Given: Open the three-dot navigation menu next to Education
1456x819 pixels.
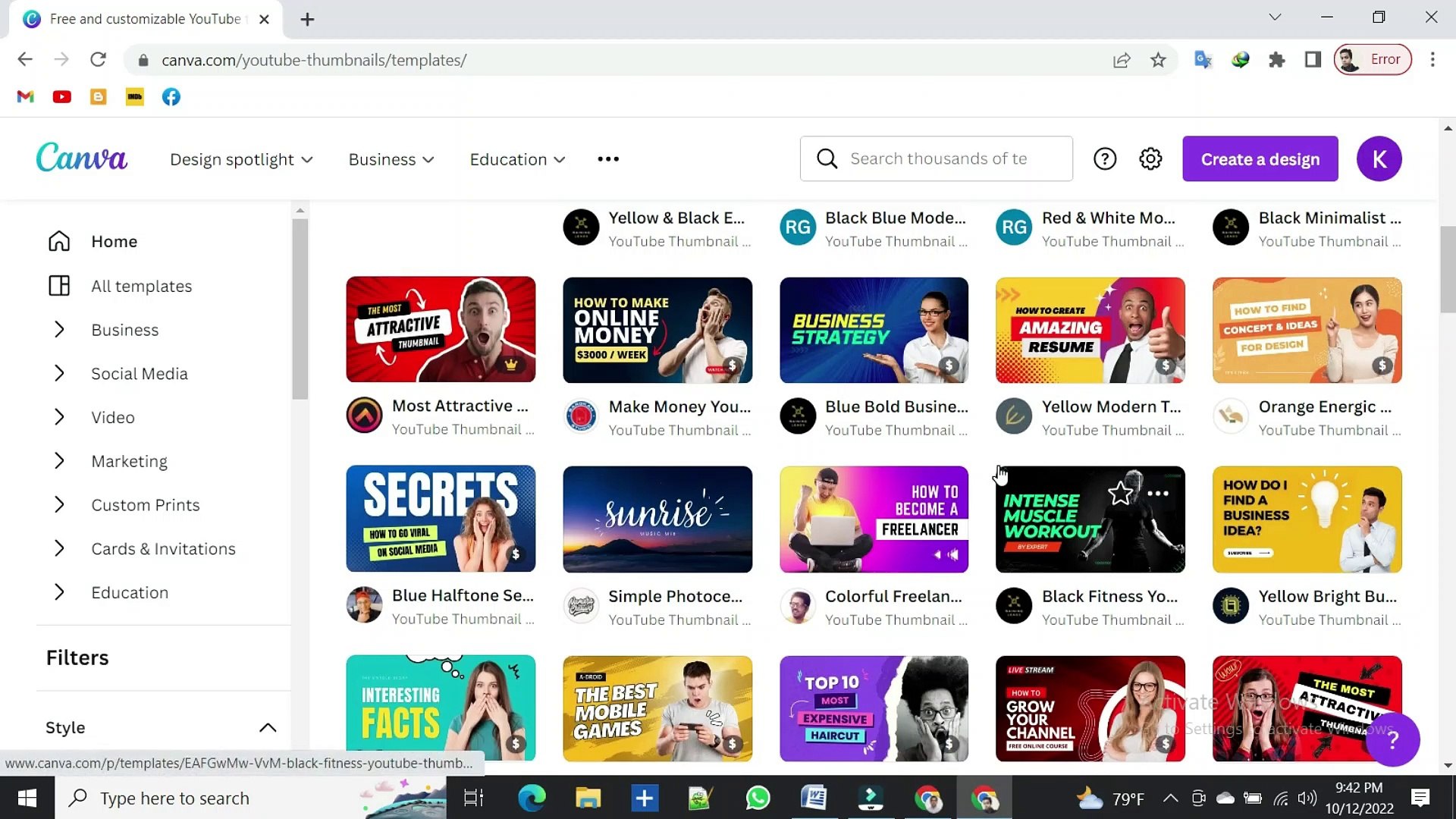Looking at the screenshot, I should click(607, 159).
